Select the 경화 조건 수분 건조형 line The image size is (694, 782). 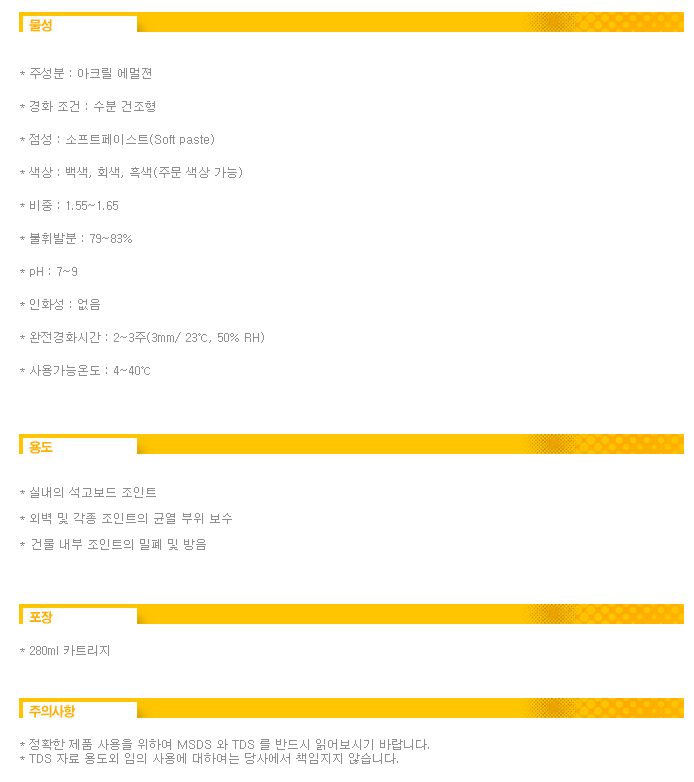tap(88, 107)
